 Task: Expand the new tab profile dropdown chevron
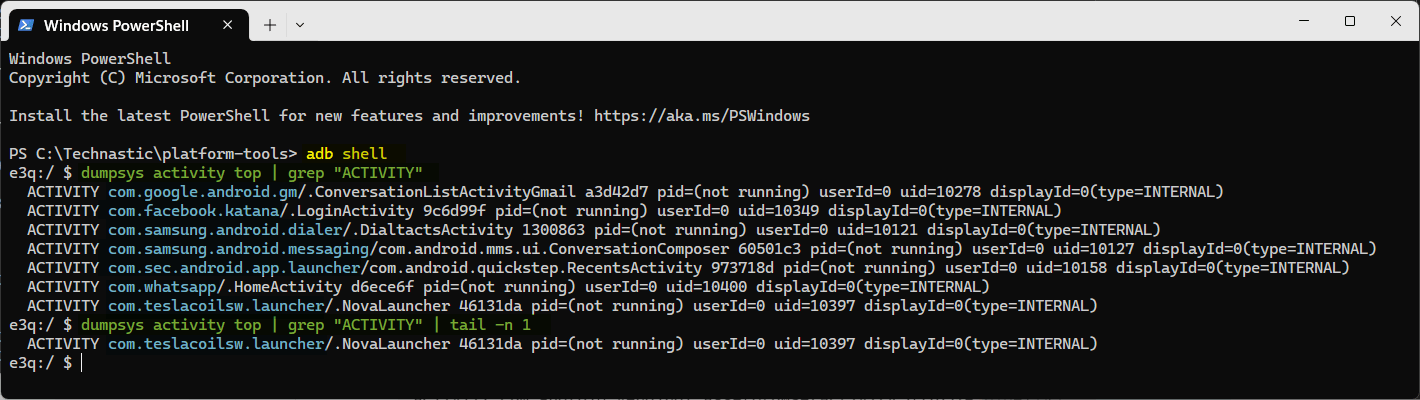pos(300,23)
